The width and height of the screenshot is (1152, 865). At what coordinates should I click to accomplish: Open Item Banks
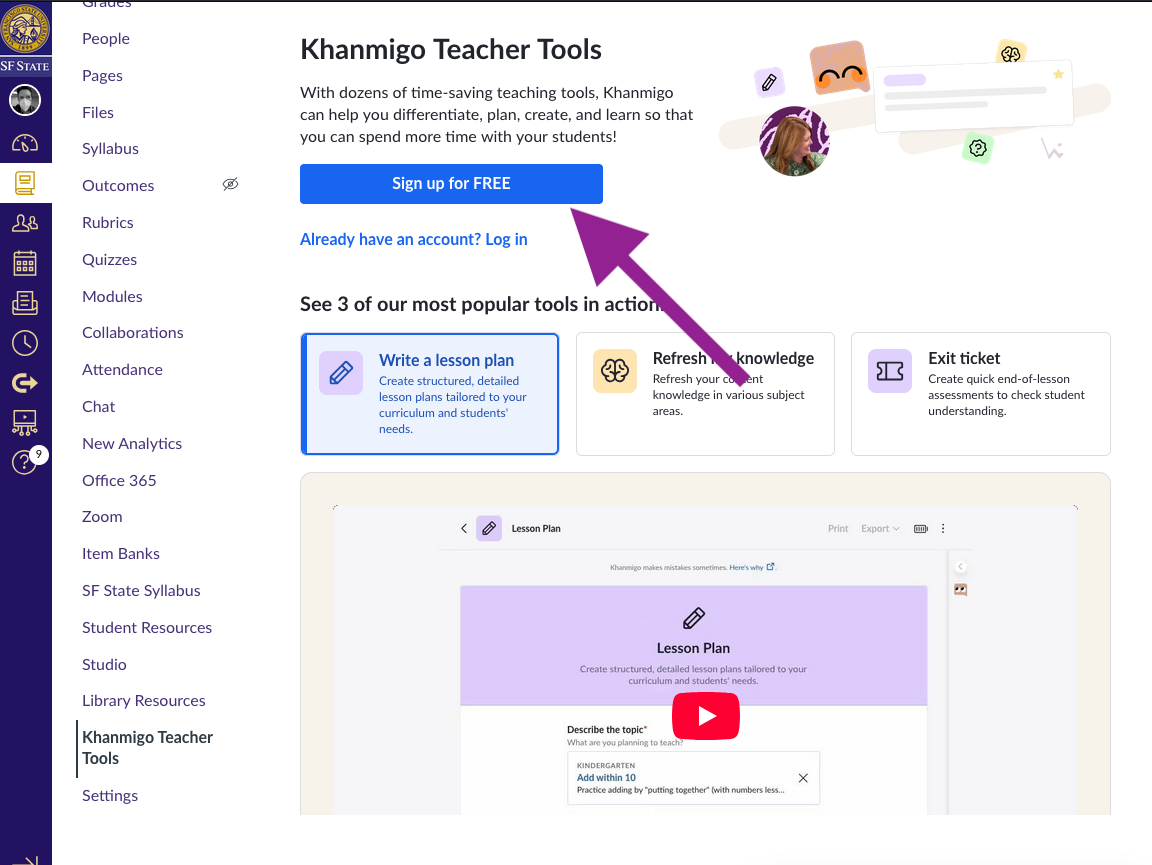click(121, 553)
